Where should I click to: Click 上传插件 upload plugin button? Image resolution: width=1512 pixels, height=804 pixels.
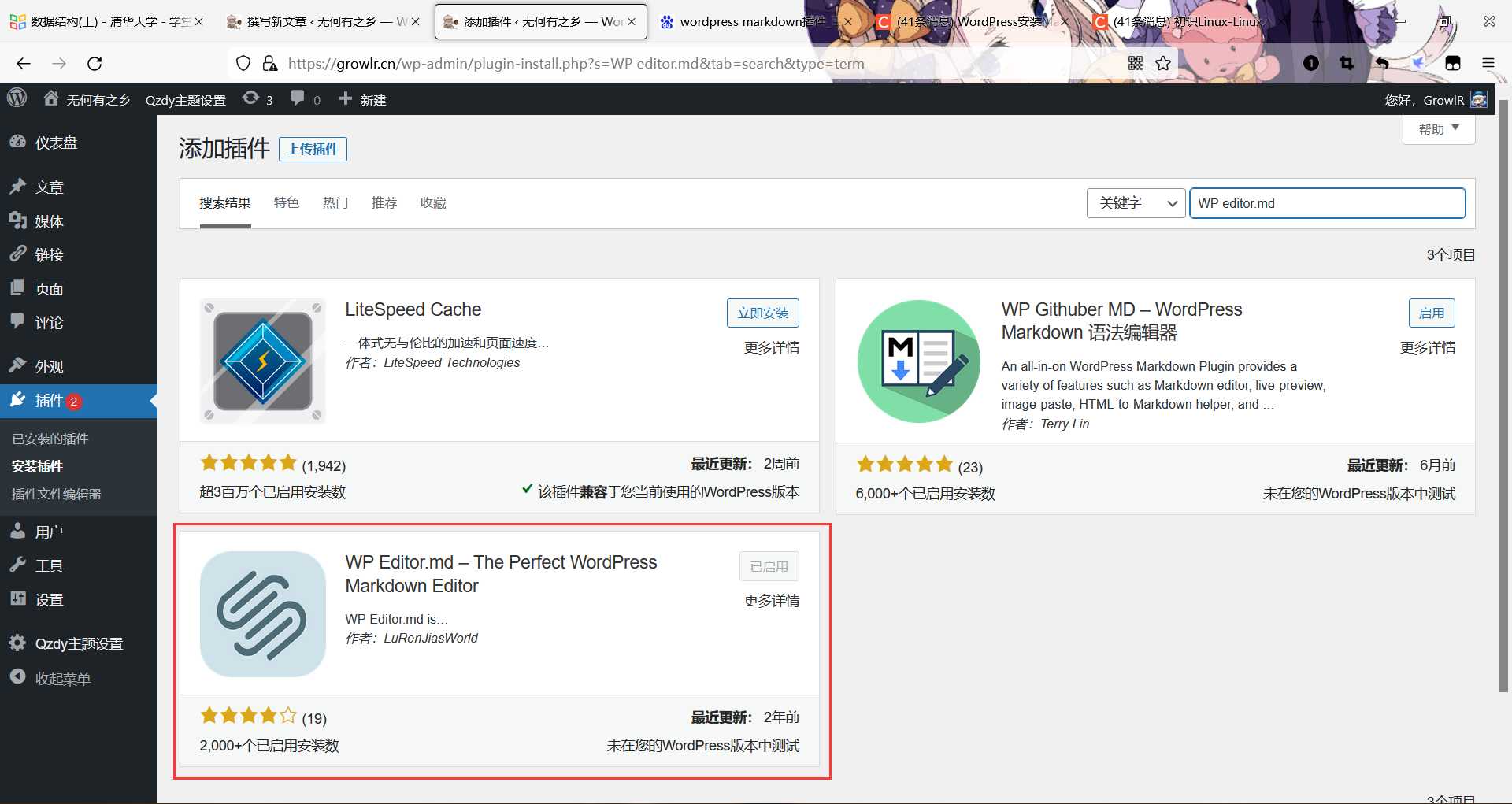313,149
